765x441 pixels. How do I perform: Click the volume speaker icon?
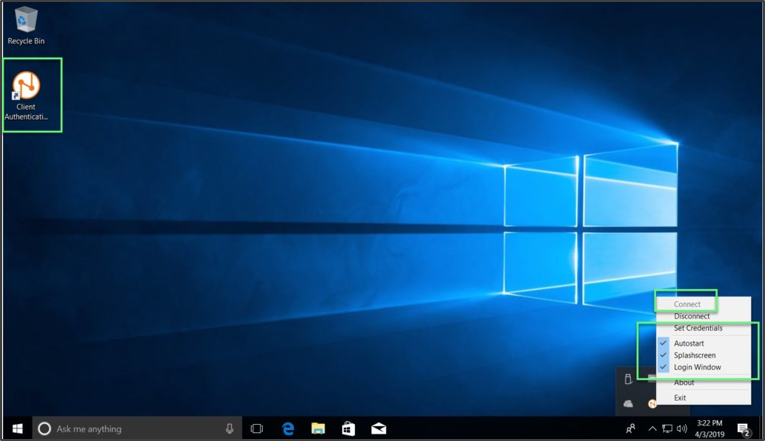pyautogui.click(x=681, y=429)
